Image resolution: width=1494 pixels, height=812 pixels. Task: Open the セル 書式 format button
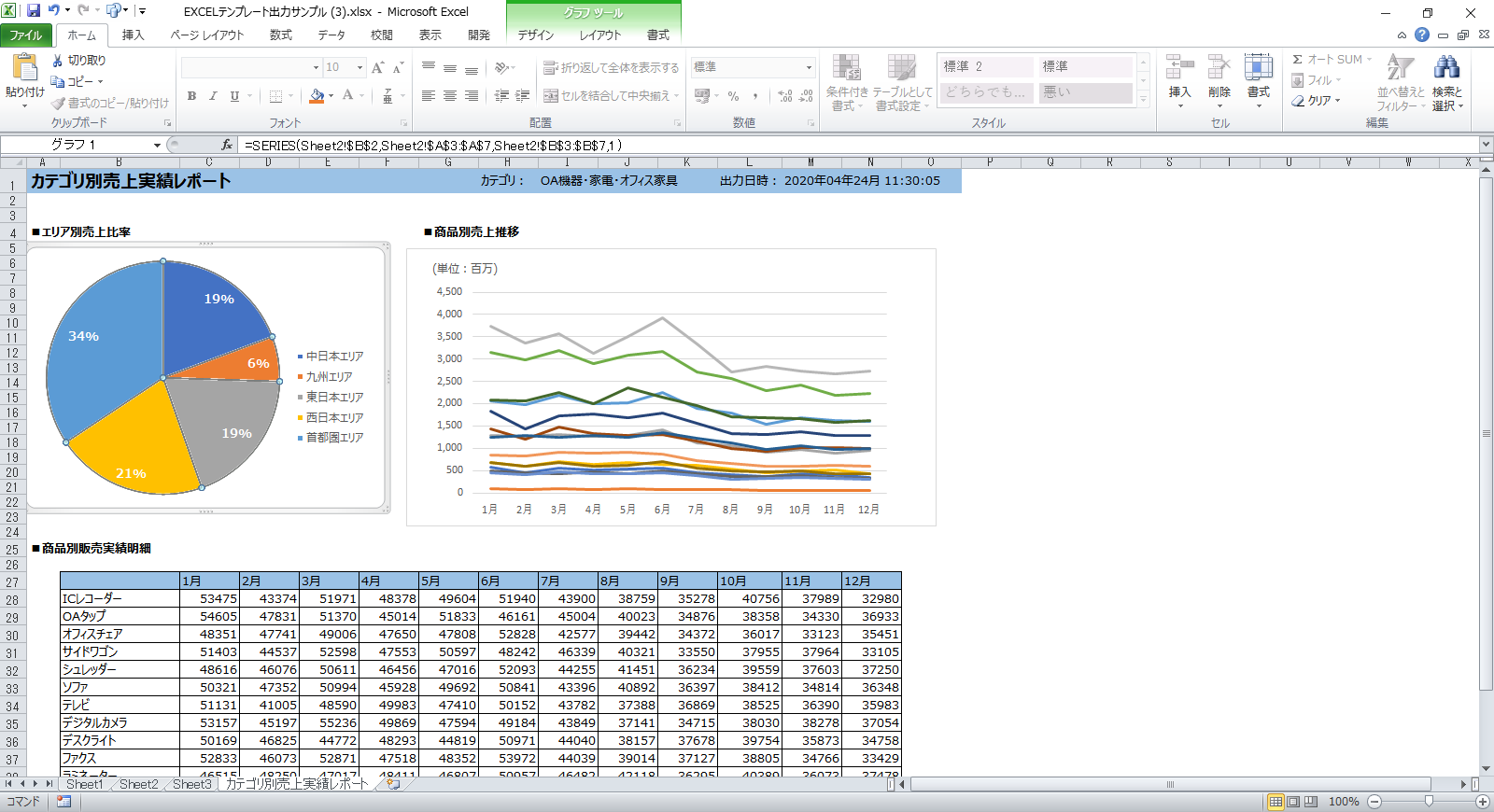[x=1259, y=80]
